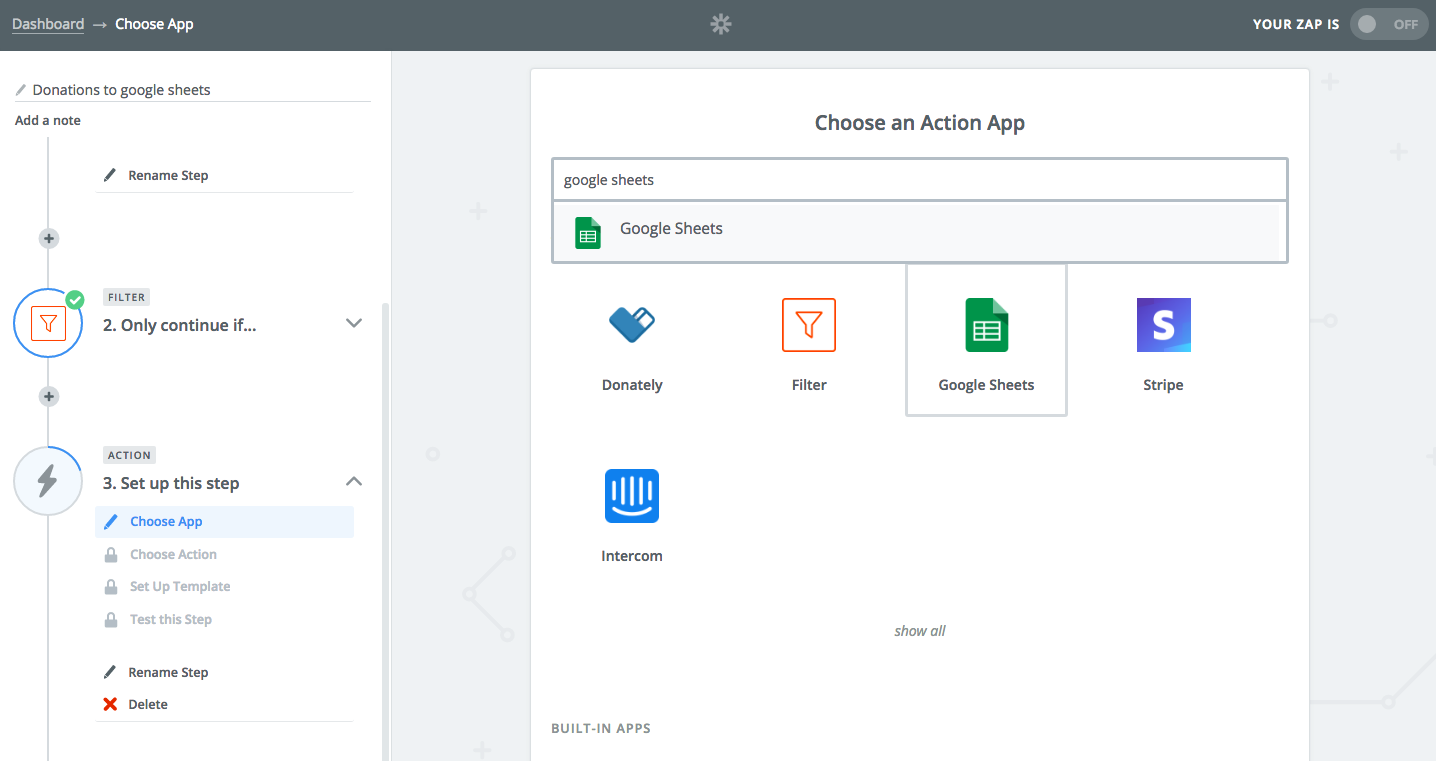Click the red X delete icon
The height and width of the screenshot is (761, 1436).
pos(110,704)
